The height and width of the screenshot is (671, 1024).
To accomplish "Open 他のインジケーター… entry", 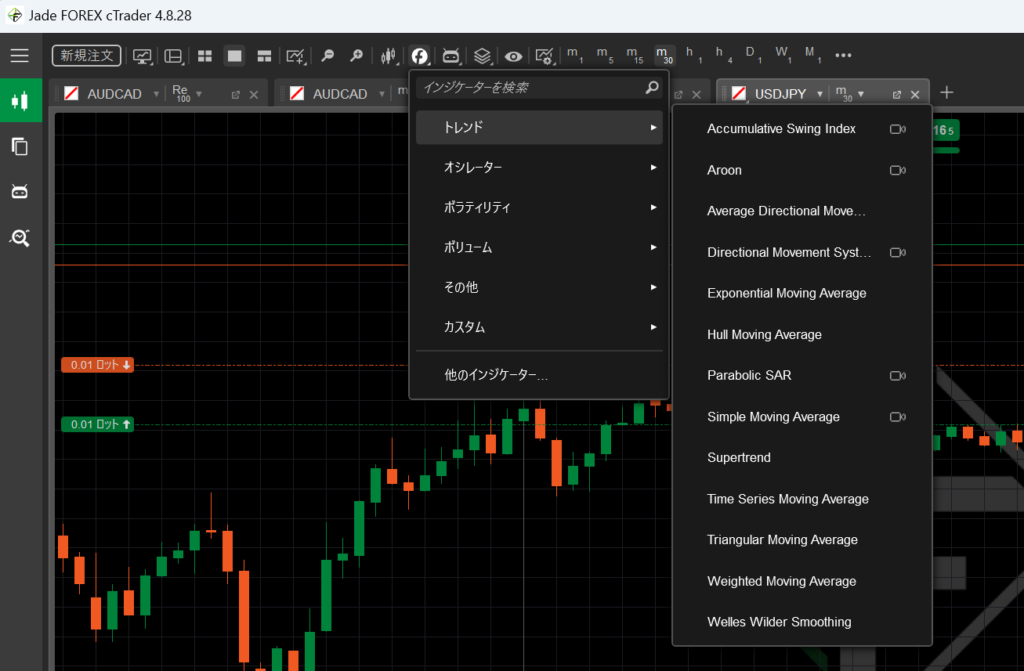I will tap(496, 375).
